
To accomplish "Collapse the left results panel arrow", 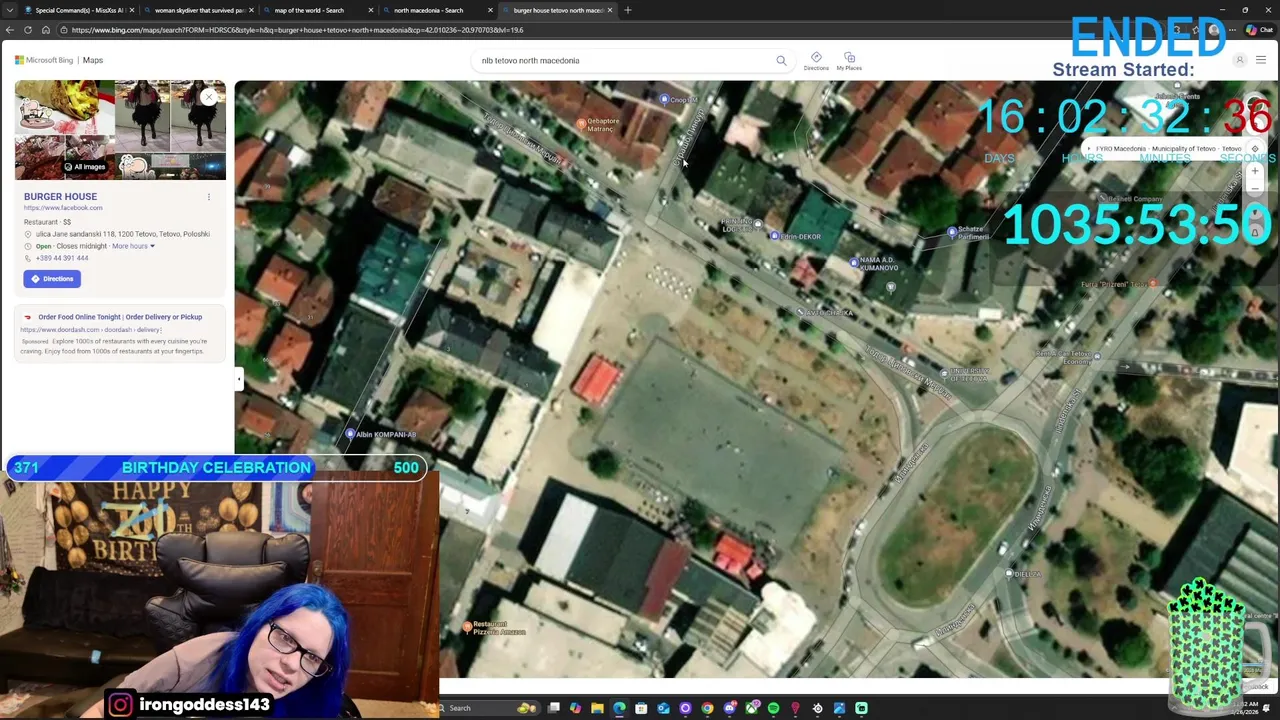I will [238, 378].
